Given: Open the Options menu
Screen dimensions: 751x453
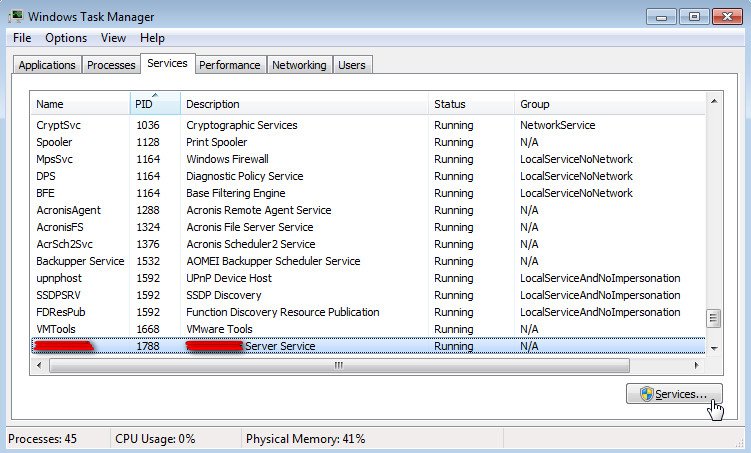Looking at the screenshot, I should click(66, 38).
